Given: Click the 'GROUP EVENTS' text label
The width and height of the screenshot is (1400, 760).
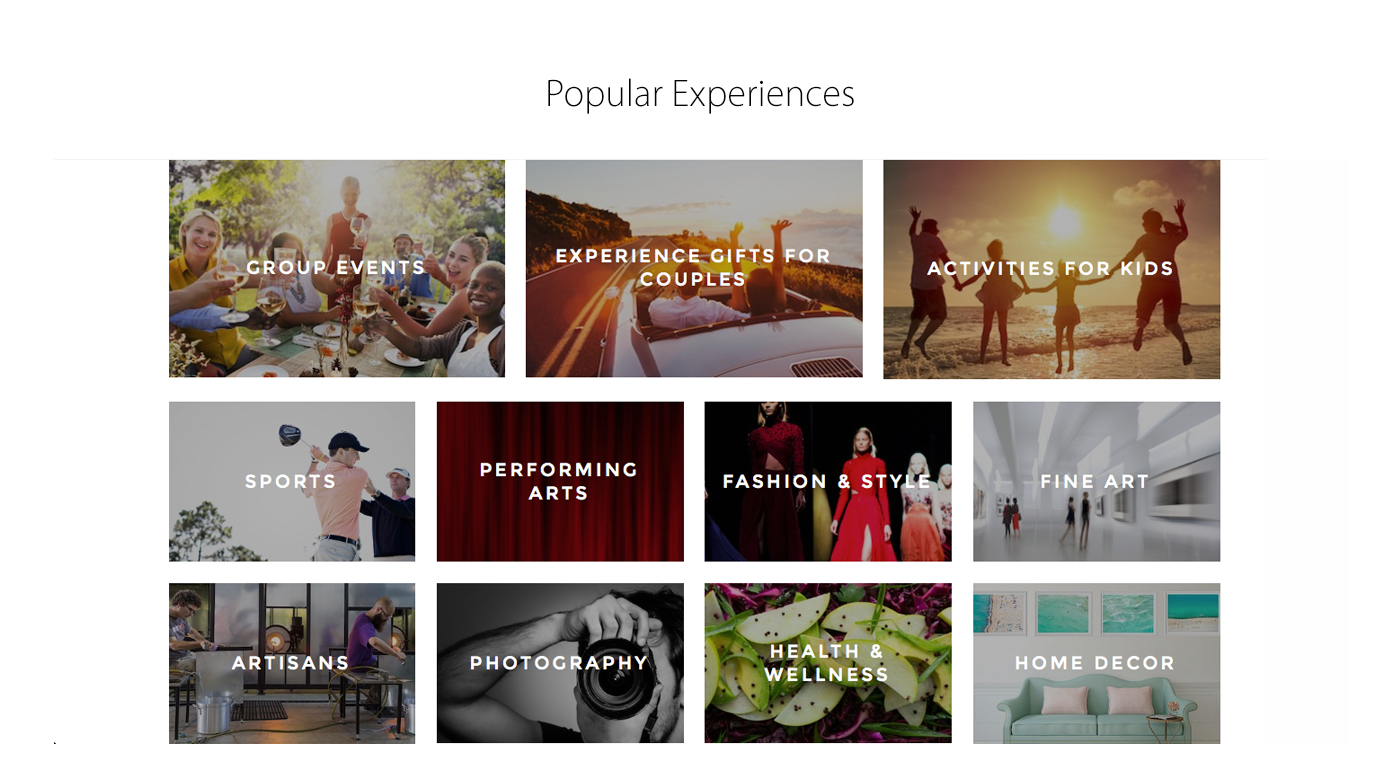Looking at the screenshot, I should tap(336, 268).
